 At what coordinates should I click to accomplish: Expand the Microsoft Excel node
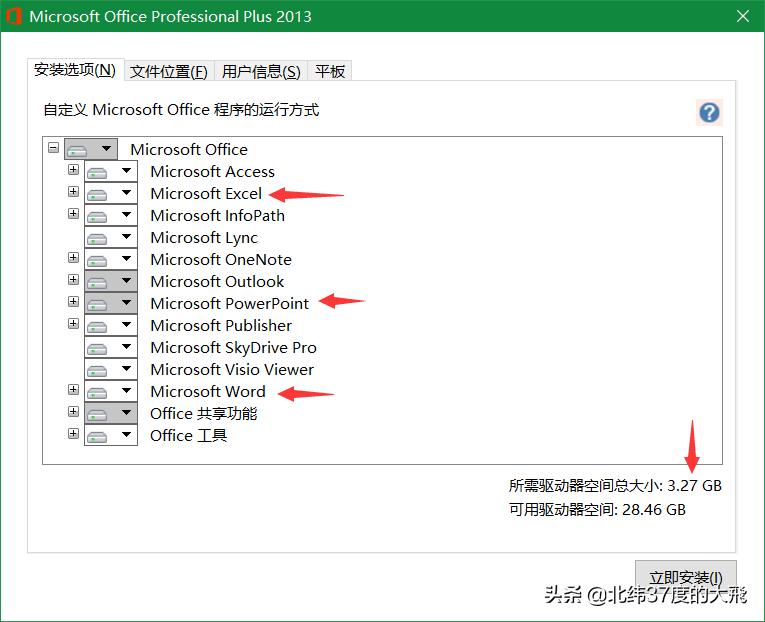73,191
